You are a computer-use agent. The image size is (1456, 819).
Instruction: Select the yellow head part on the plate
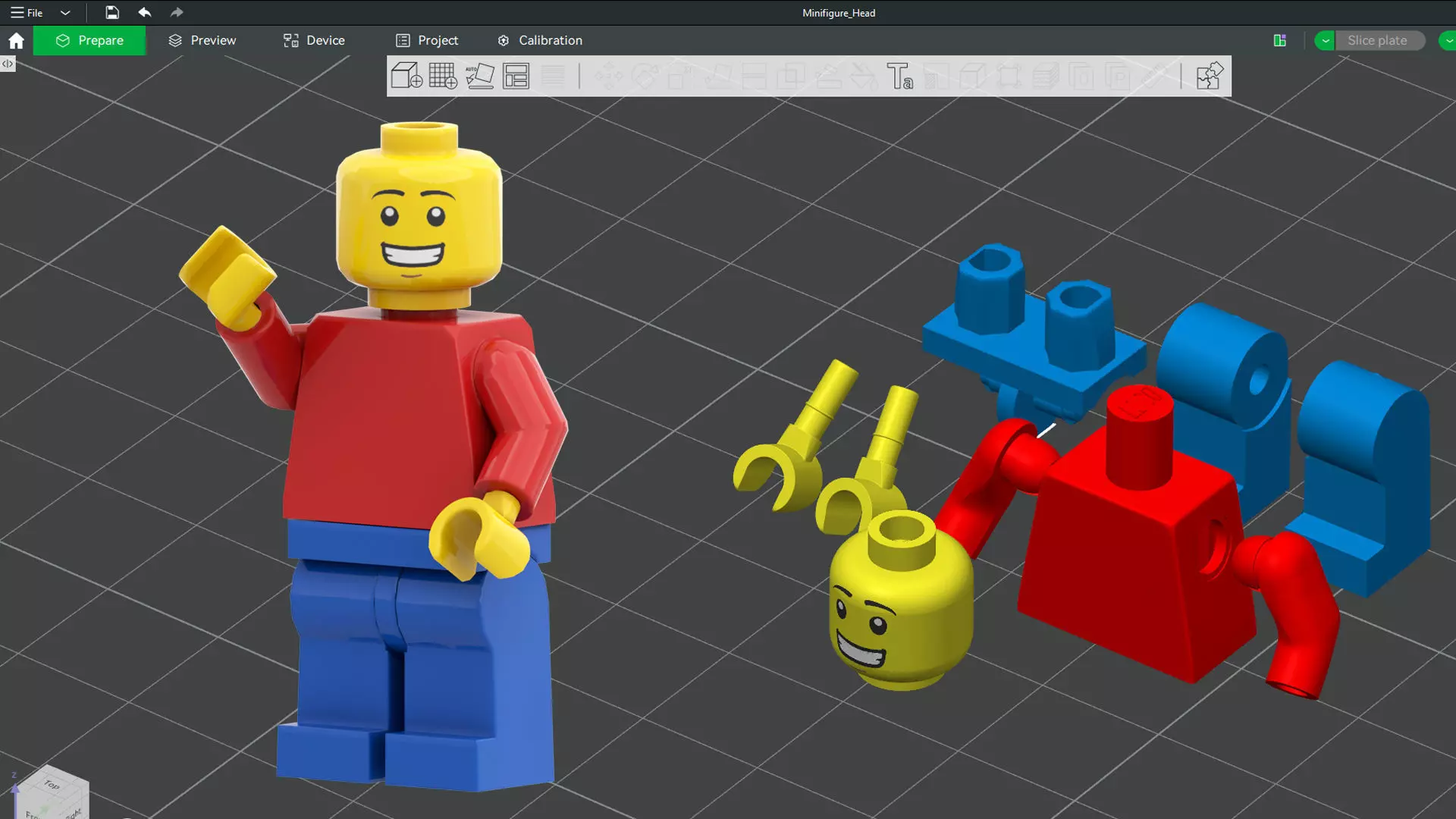click(901, 603)
